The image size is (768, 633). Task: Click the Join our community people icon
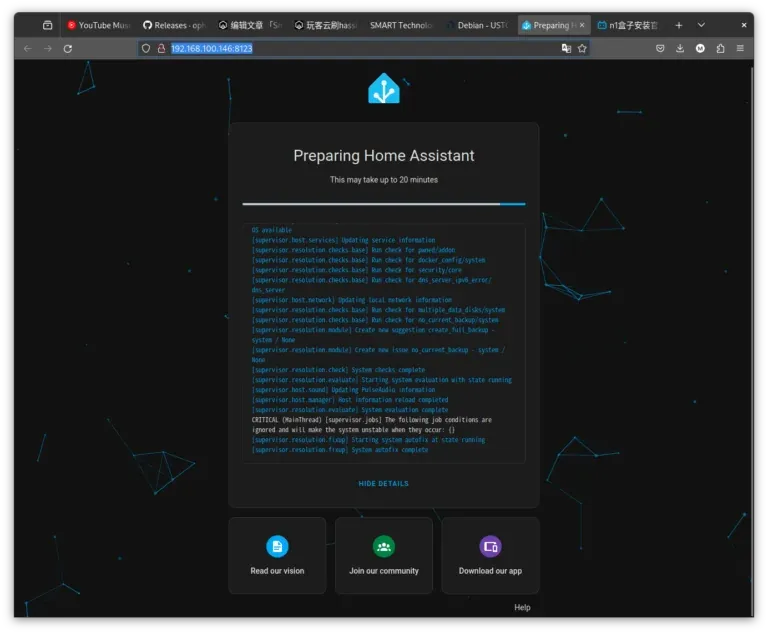pos(384,546)
